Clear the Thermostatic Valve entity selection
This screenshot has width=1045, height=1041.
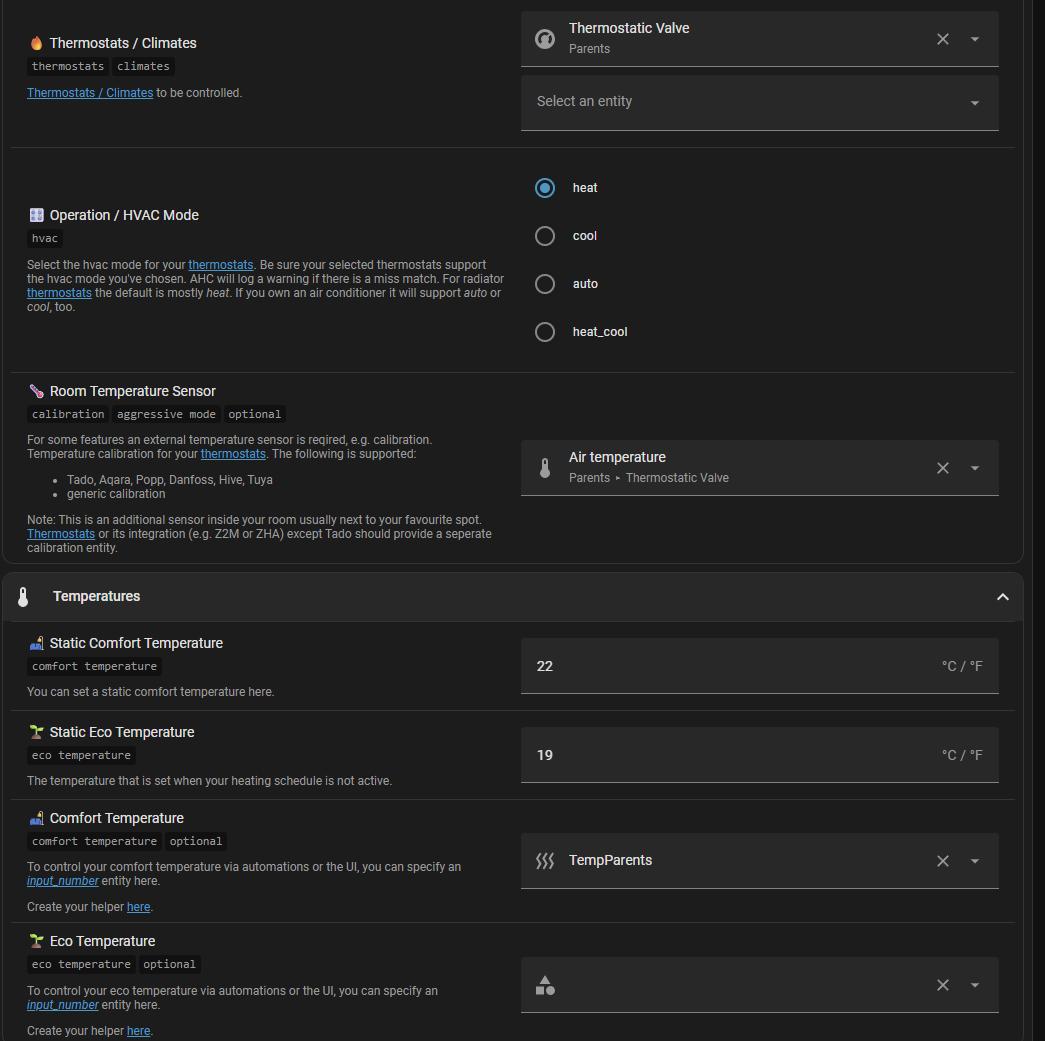click(942, 39)
